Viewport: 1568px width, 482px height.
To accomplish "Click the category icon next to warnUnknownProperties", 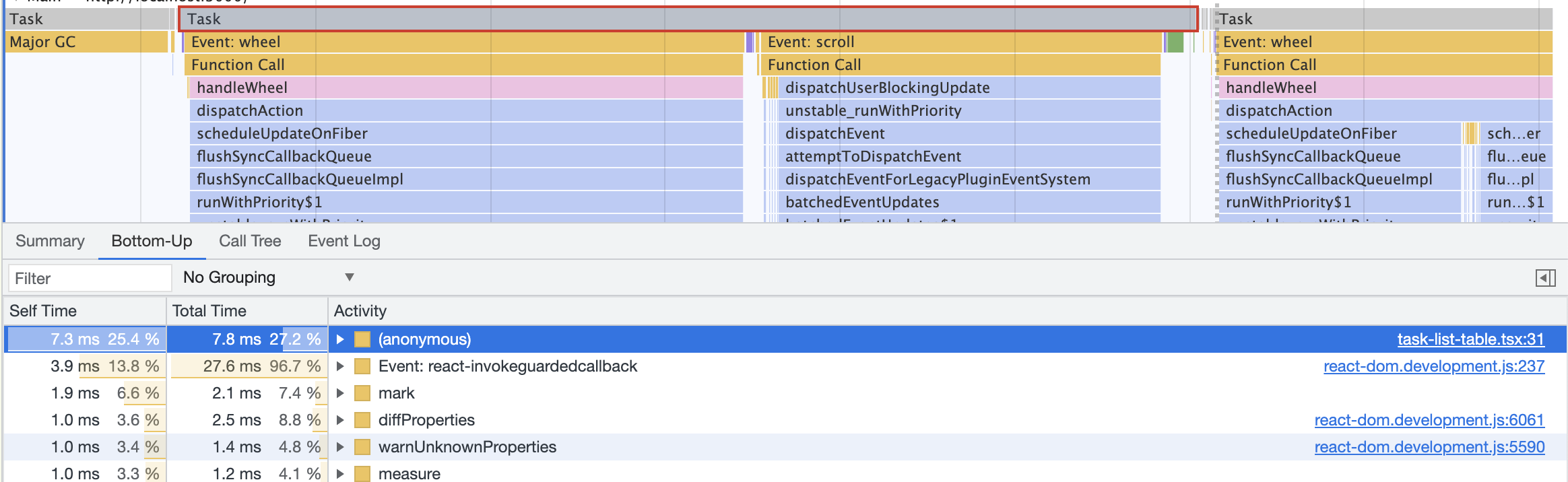I will (x=362, y=447).
